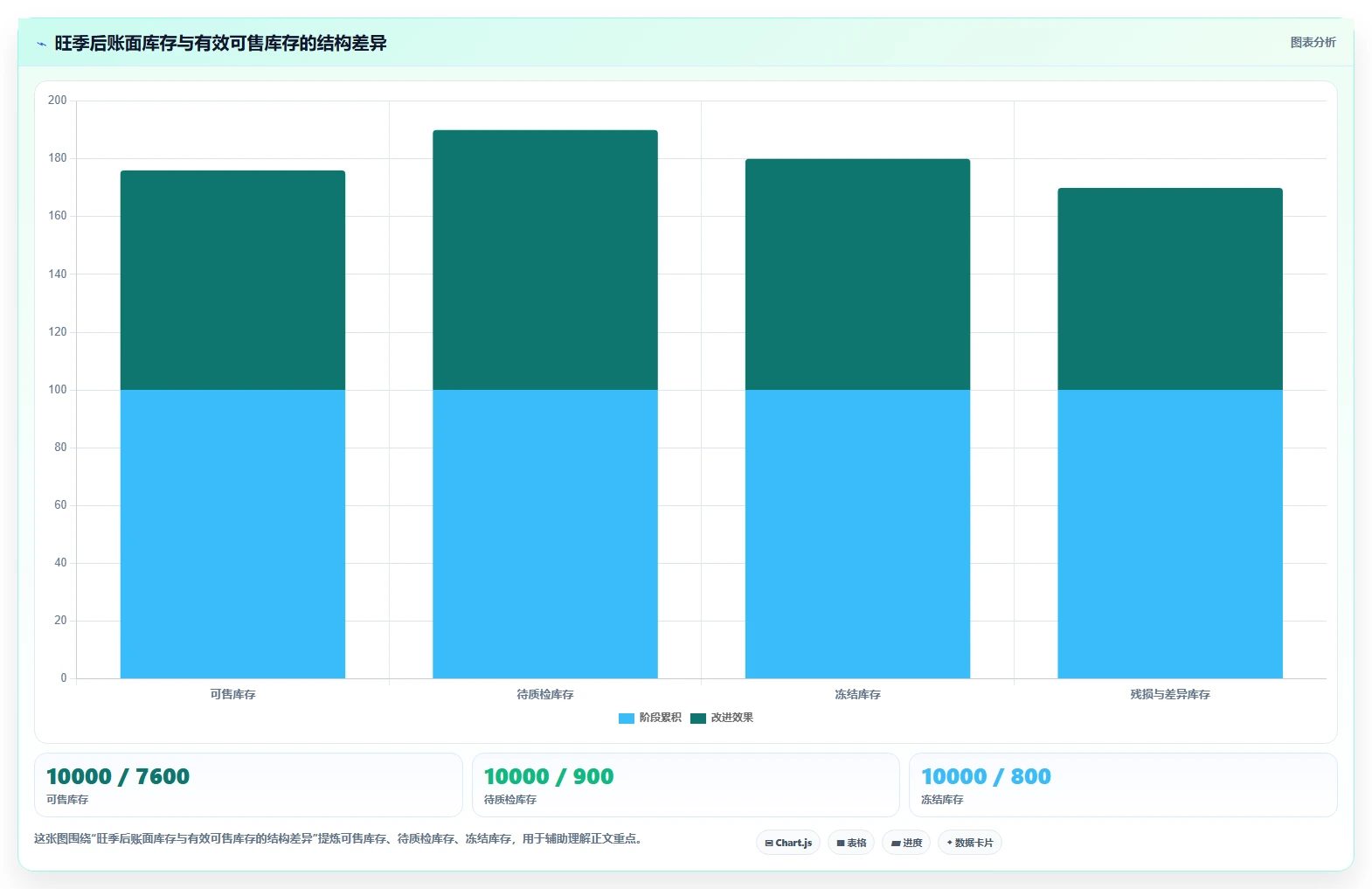Select the 数据卡片 tag chip

970,843
